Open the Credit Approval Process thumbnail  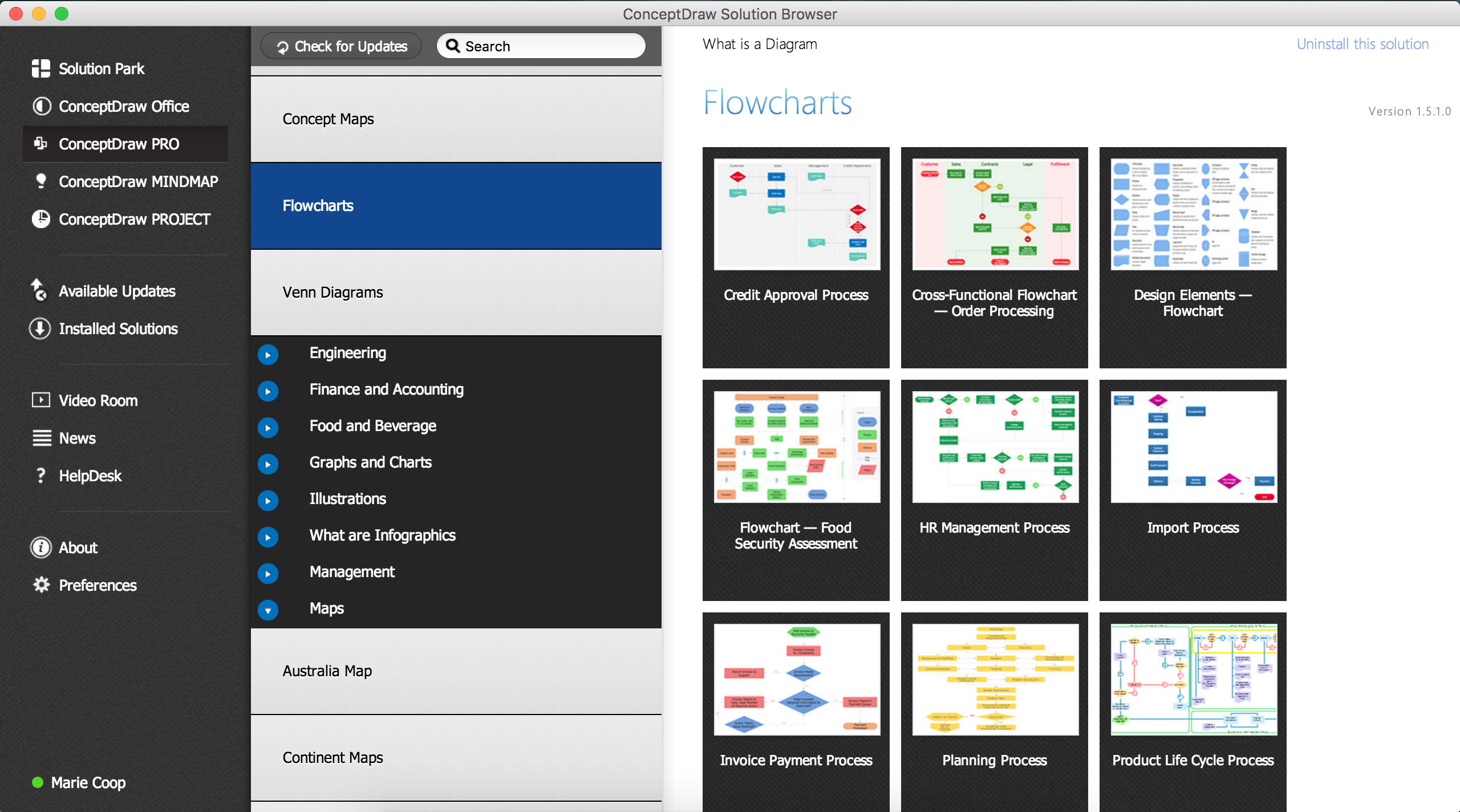point(796,214)
